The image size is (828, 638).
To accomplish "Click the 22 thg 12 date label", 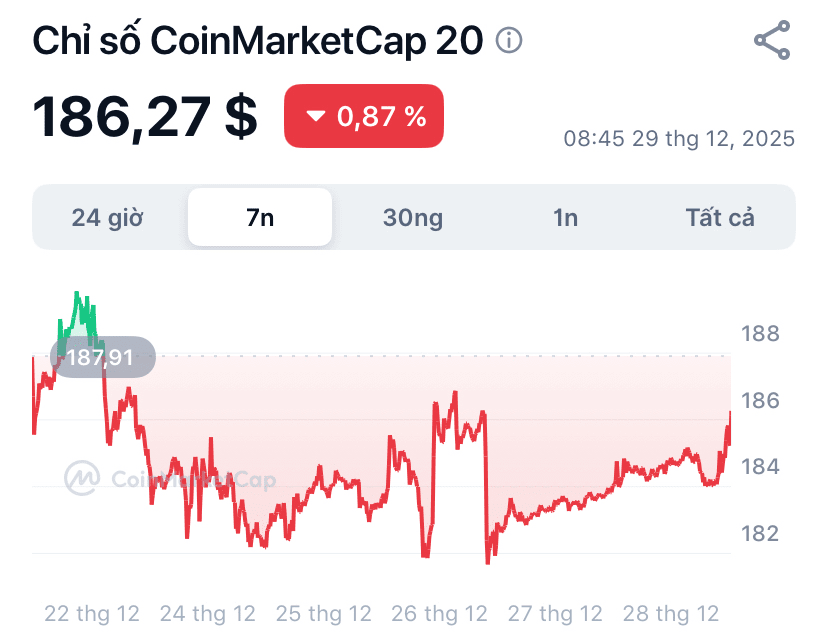I will pyautogui.click(x=92, y=613).
